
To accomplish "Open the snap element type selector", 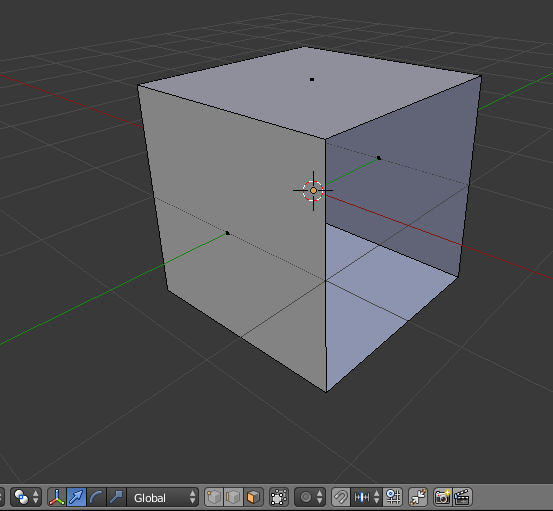I will (x=366, y=497).
